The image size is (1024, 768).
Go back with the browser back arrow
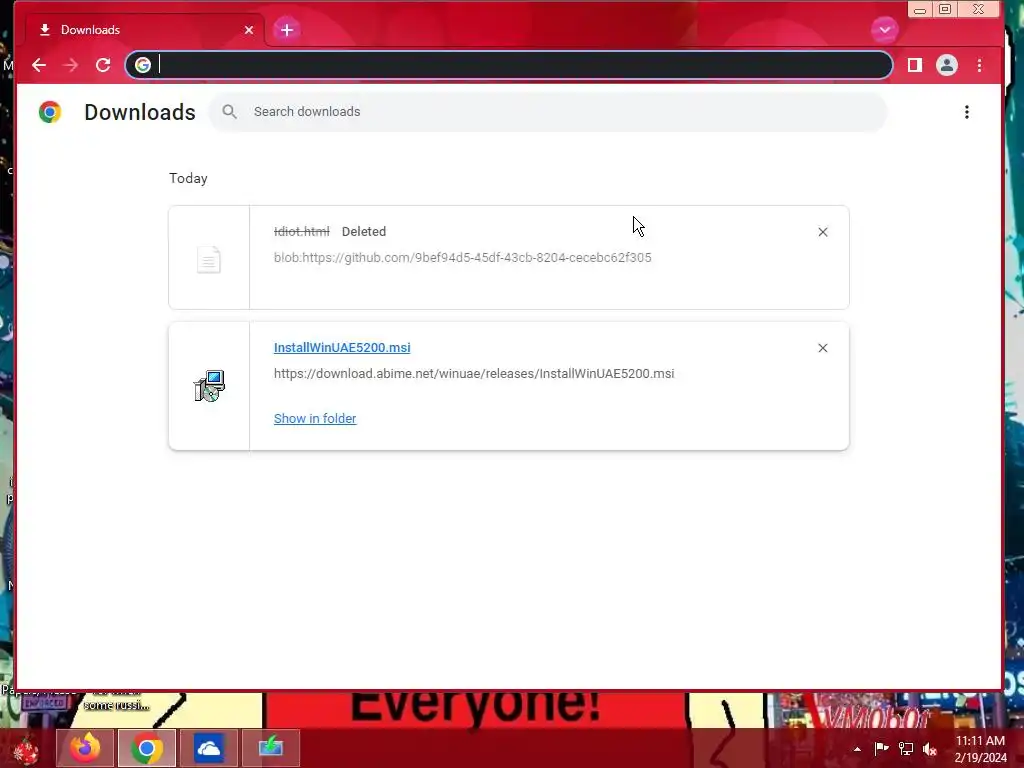[39, 65]
